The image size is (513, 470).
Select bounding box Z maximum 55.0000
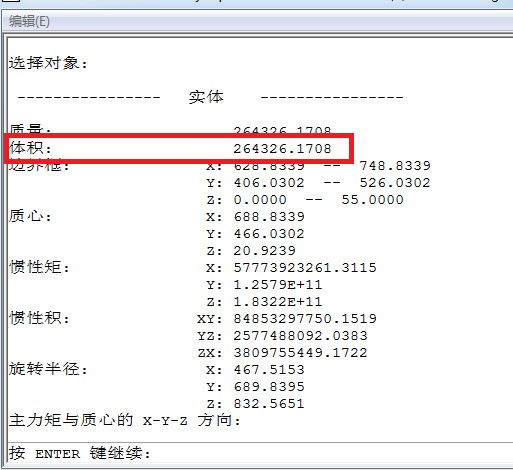point(372,200)
